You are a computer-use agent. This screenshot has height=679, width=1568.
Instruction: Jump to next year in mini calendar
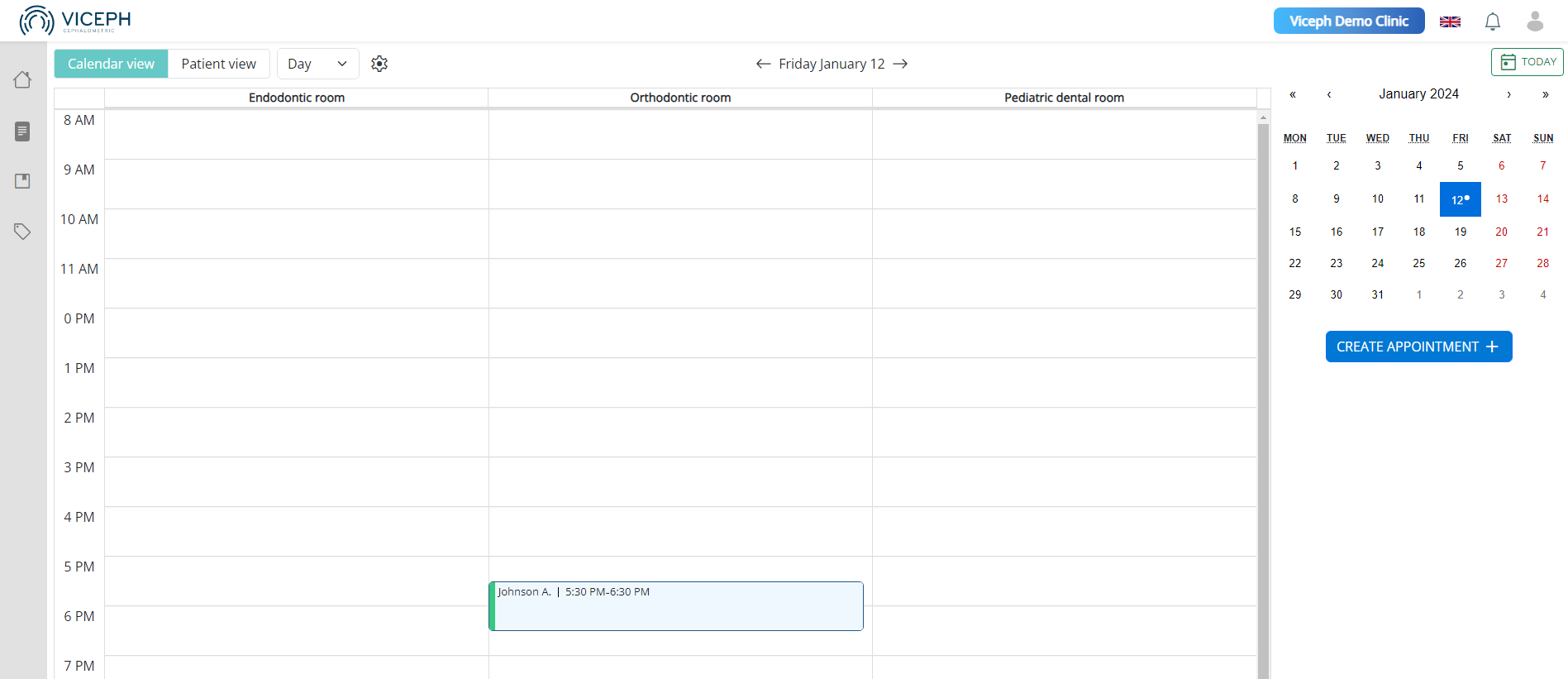1545,94
